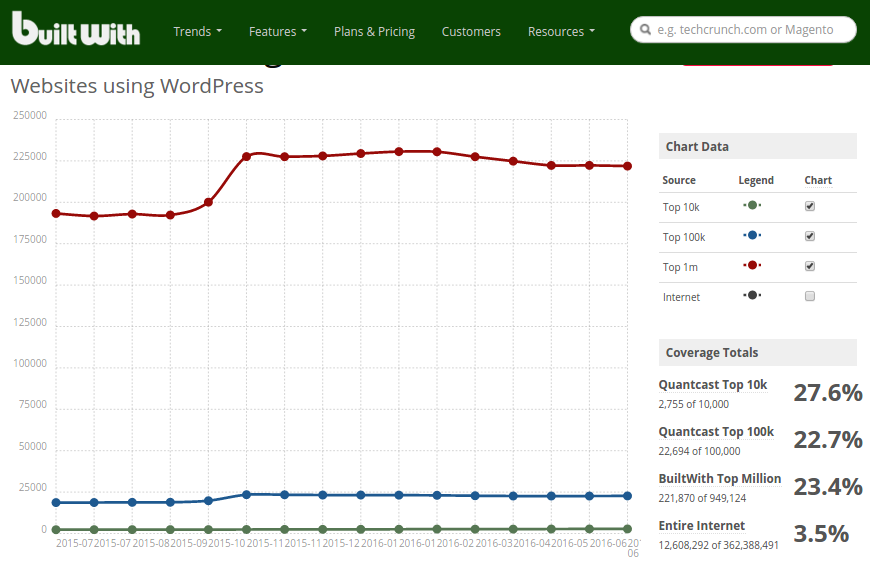Screen dimensions: 870x569
Task: Click the Source column header
Action: (679, 180)
